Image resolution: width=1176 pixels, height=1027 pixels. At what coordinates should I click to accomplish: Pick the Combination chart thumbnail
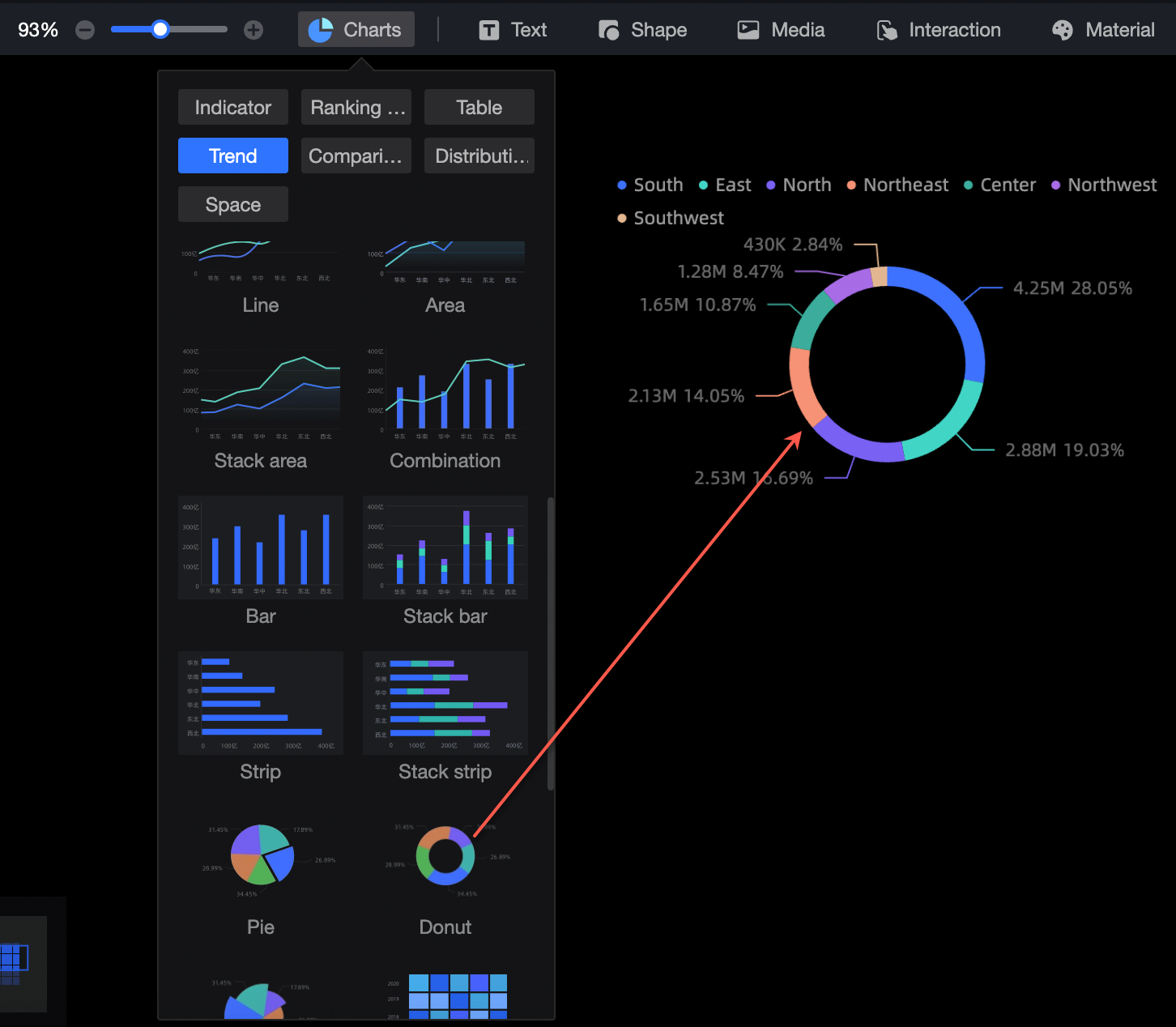(445, 392)
